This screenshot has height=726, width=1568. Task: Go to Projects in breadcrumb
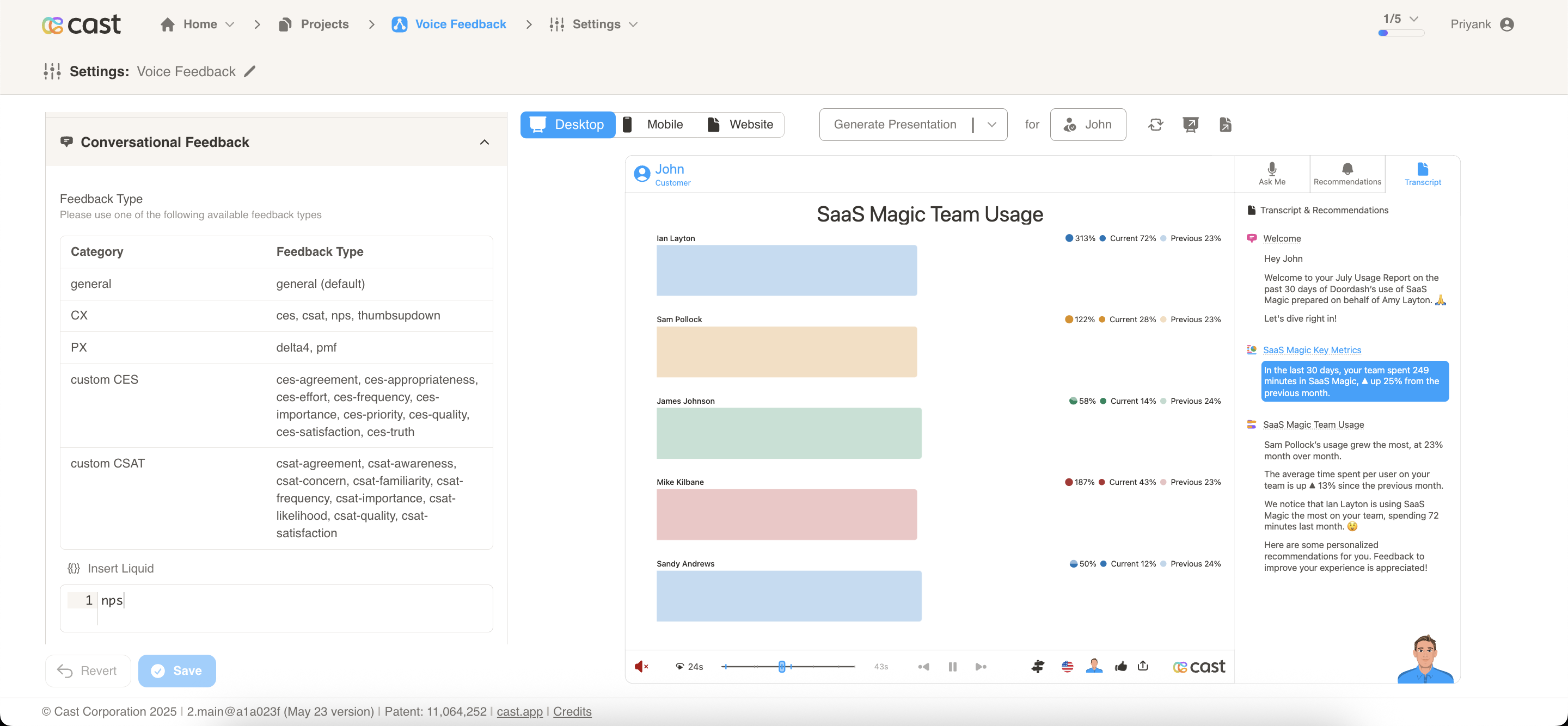pos(324,24)
